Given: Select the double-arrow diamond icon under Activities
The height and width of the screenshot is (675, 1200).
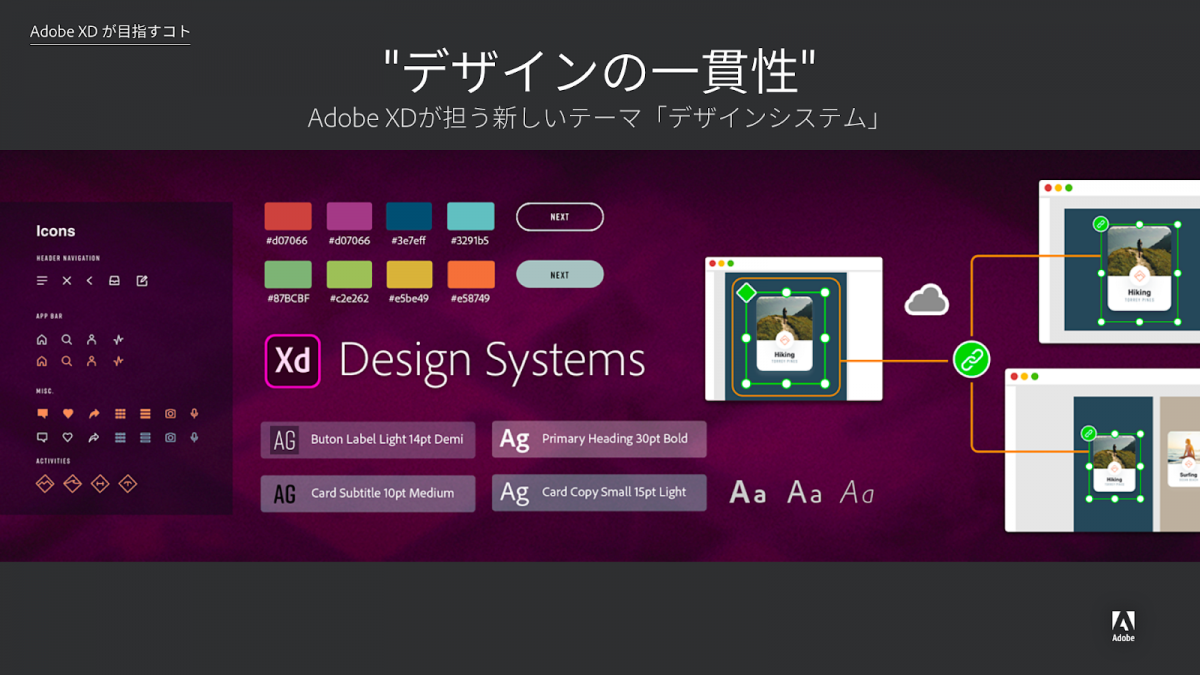Looking at the screenshot, I should pos(100,484).
